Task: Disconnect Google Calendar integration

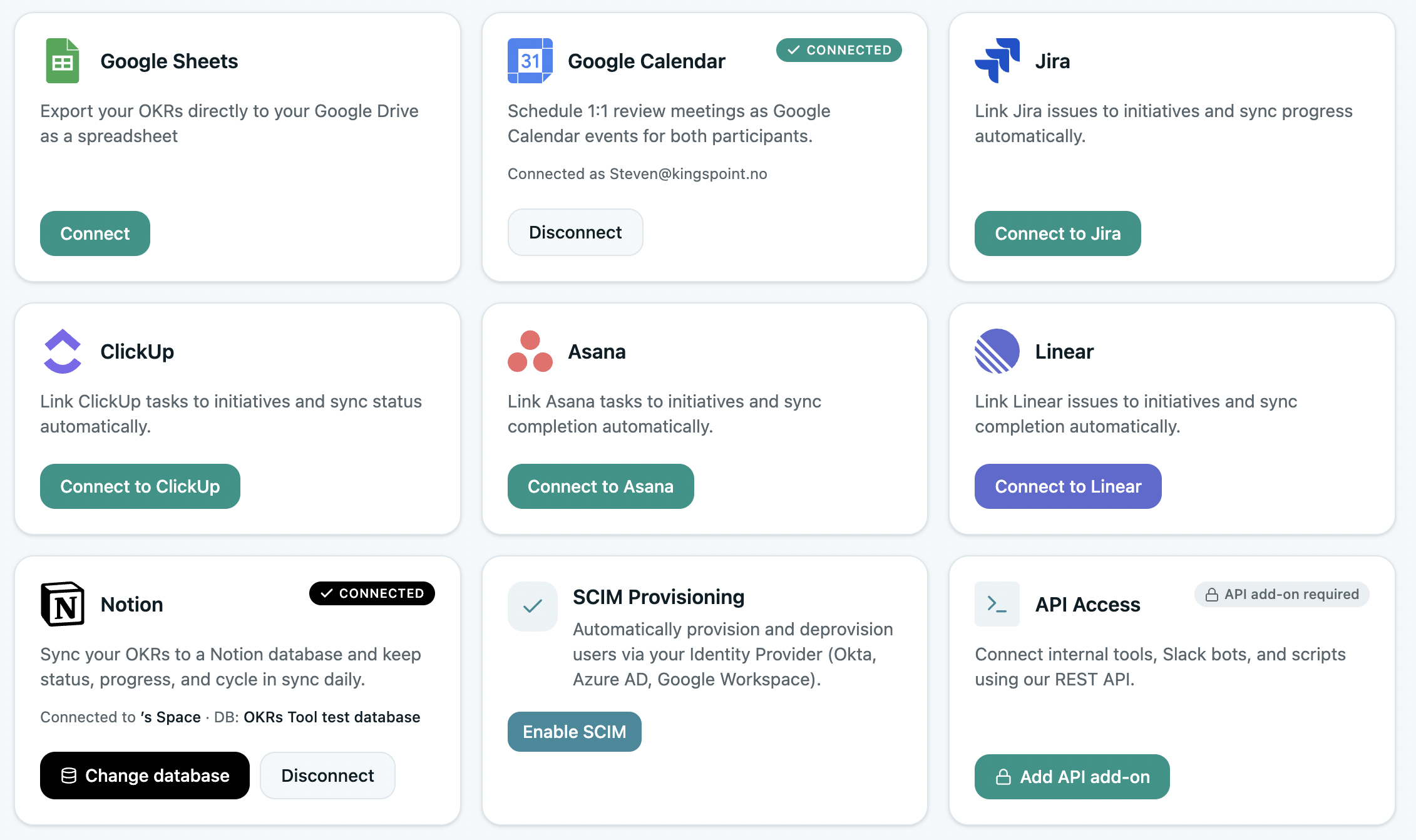Action: [x=575, y=232]
